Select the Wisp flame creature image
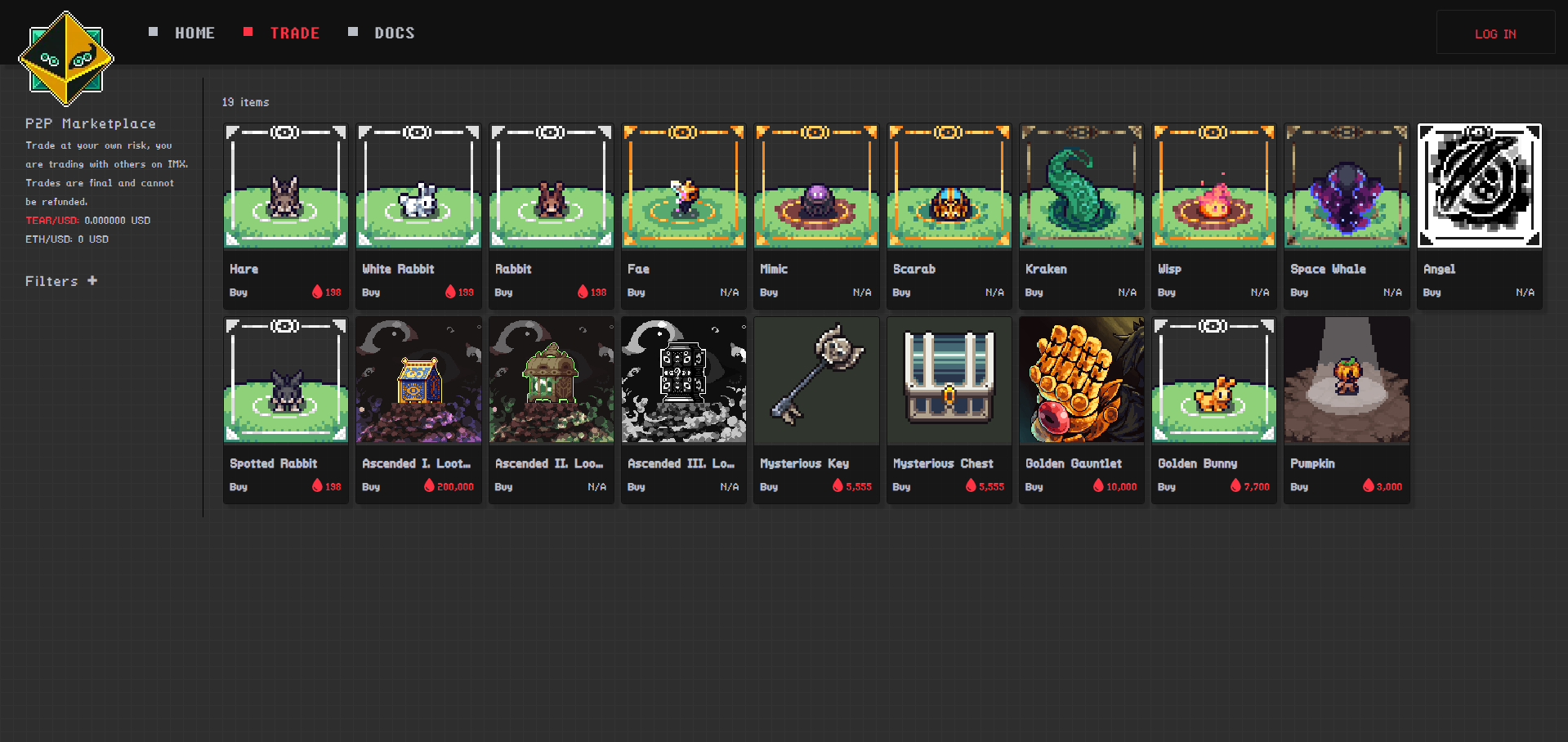 (x=1213, y=185)
